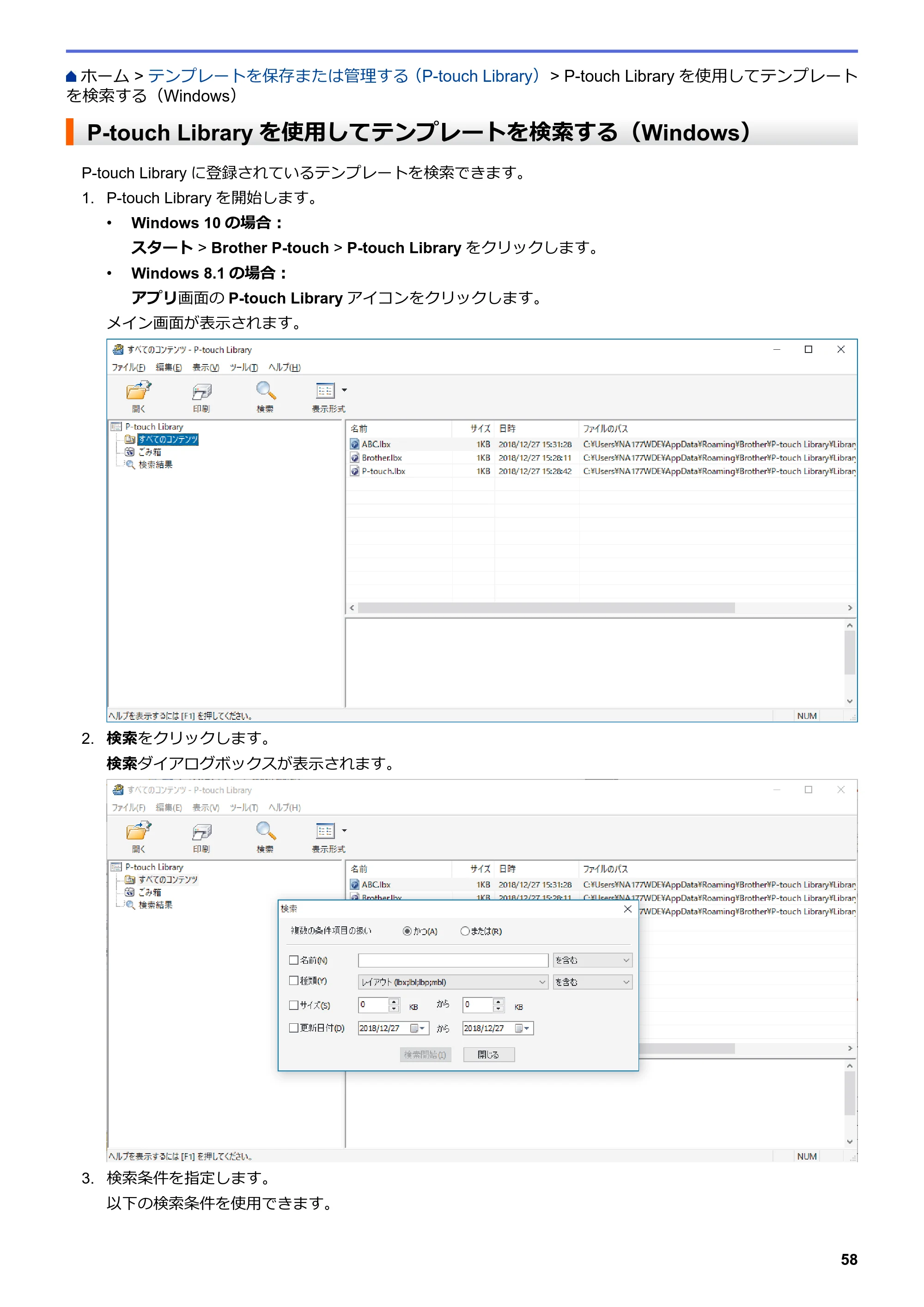Open the を含む dropdown beside the type field
The width and height of the screenshot is (924, 1307).
pos(593,982)
